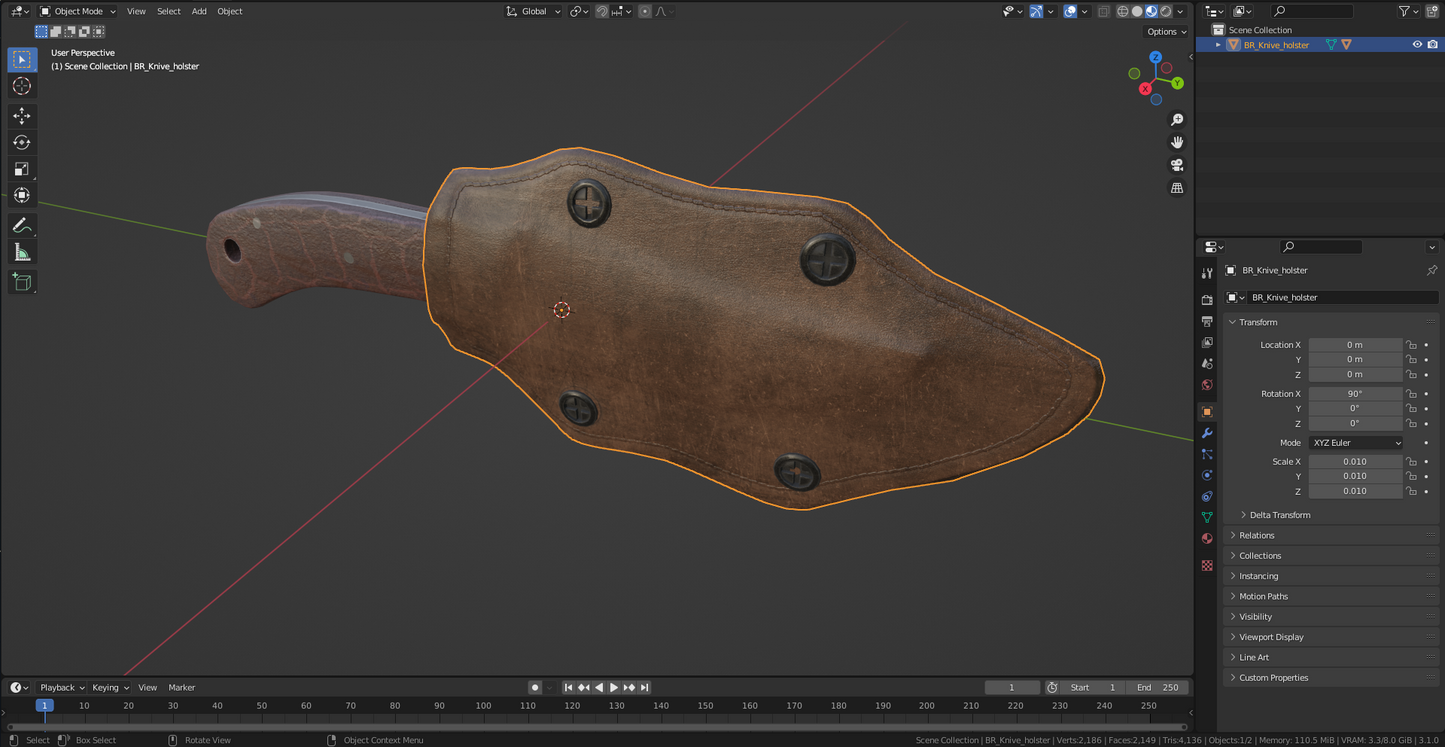Open the Object Mode dropdown
The image size is (1445, 747).
[x=78, y=11]
